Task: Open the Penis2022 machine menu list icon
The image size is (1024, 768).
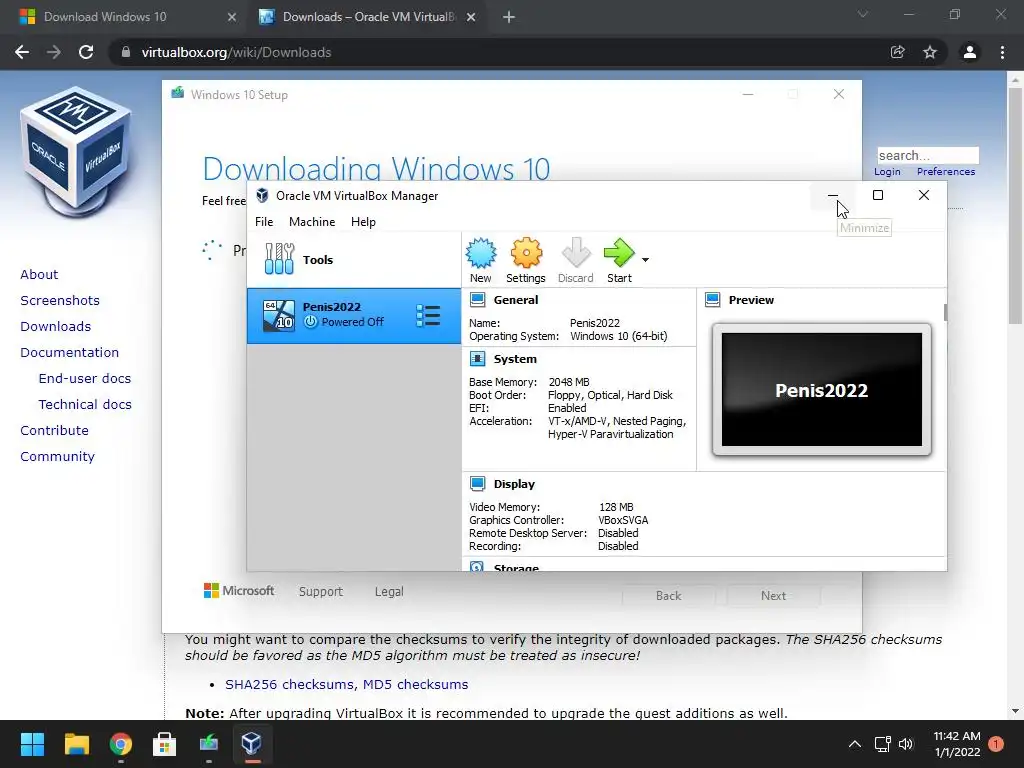Action: pyautogui.click(x=428, y=316)
